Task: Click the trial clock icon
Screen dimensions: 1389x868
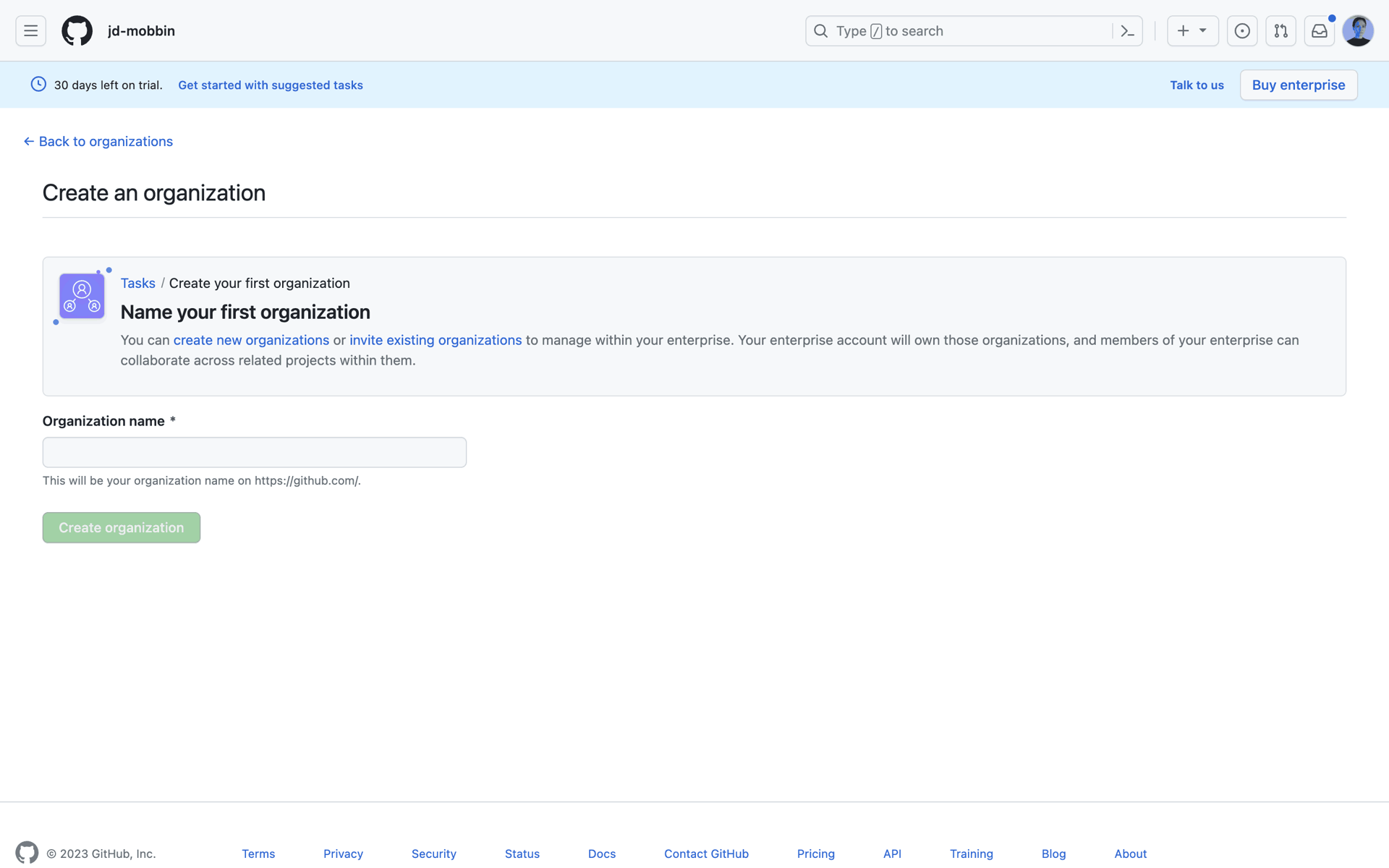Action: pyautogui.click(x=38, y=85)
